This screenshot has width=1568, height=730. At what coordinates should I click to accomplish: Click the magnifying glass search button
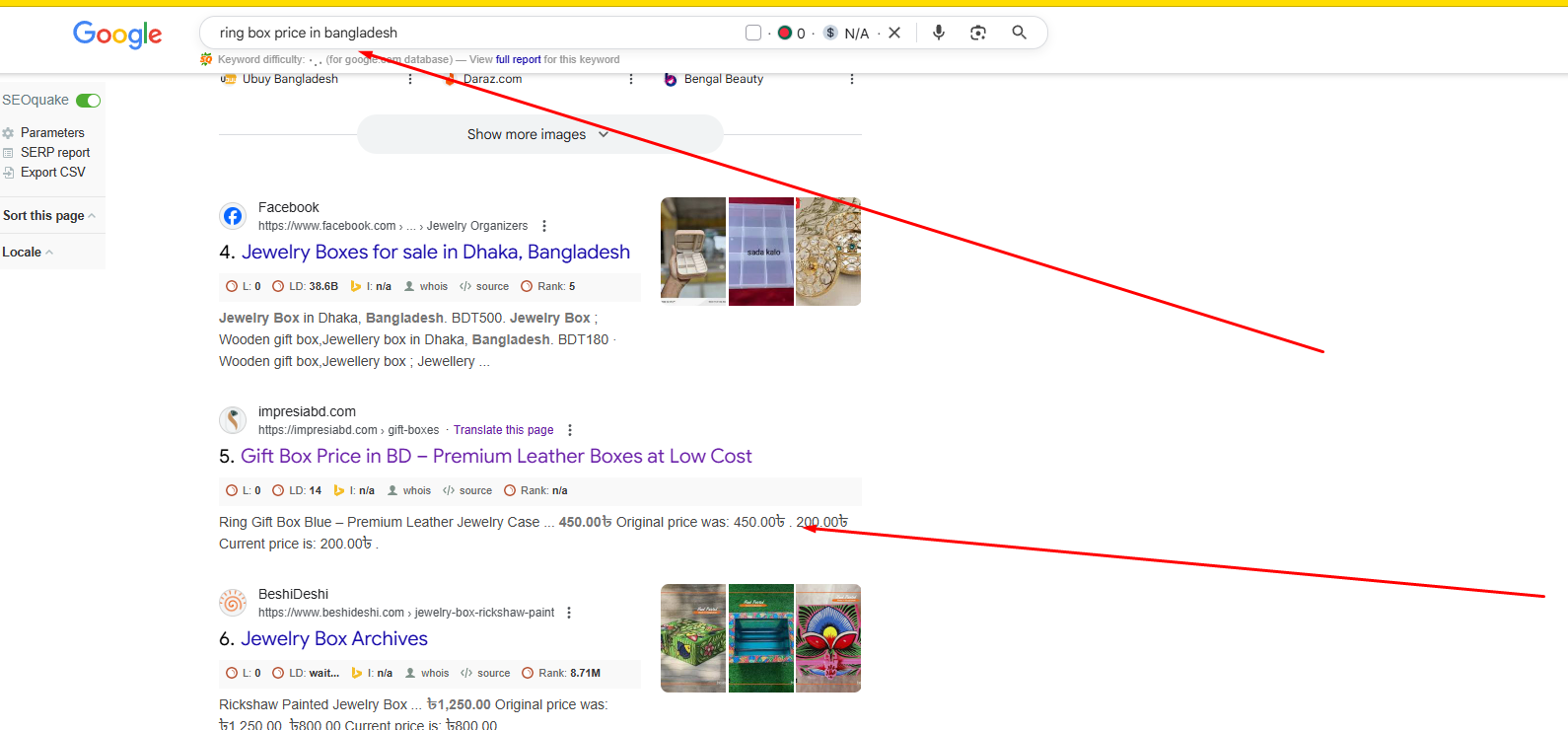pos(1019,33)
